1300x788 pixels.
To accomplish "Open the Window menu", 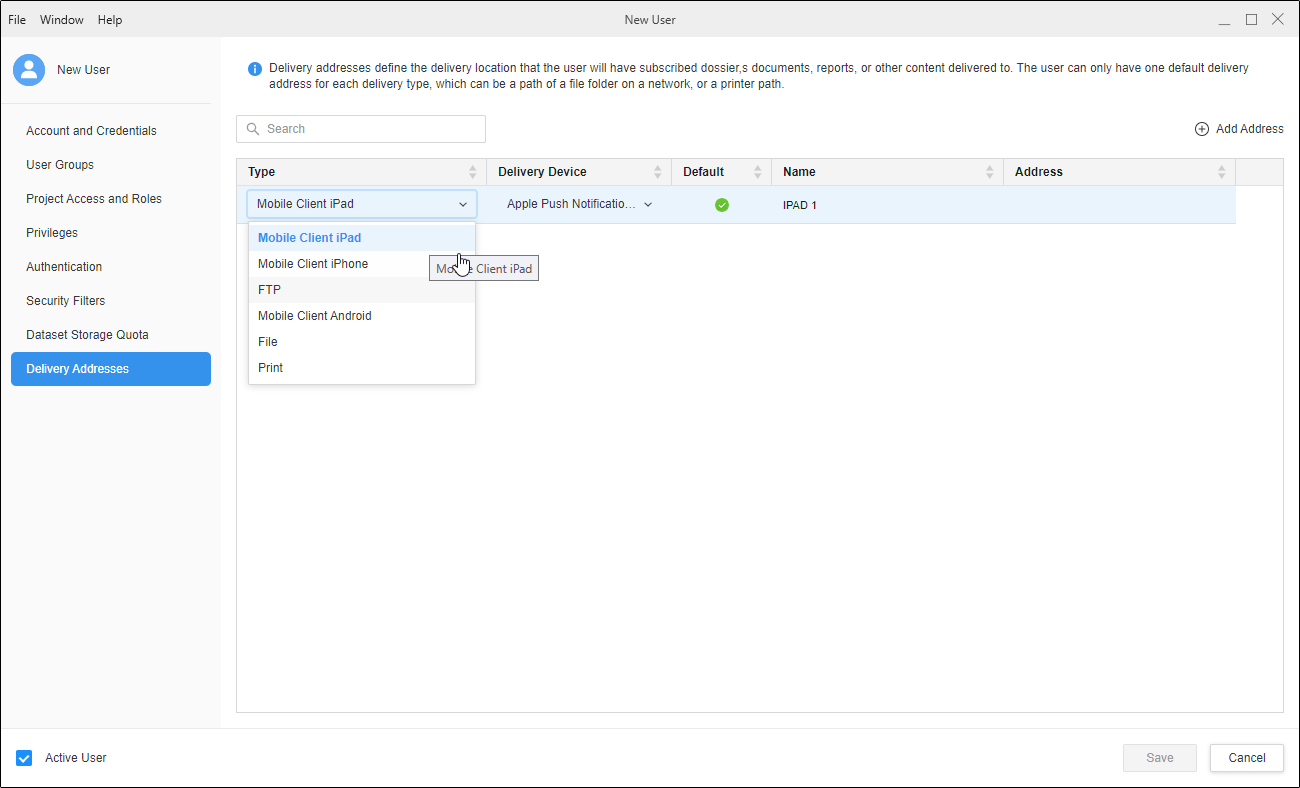I will [x=62, y=20].
